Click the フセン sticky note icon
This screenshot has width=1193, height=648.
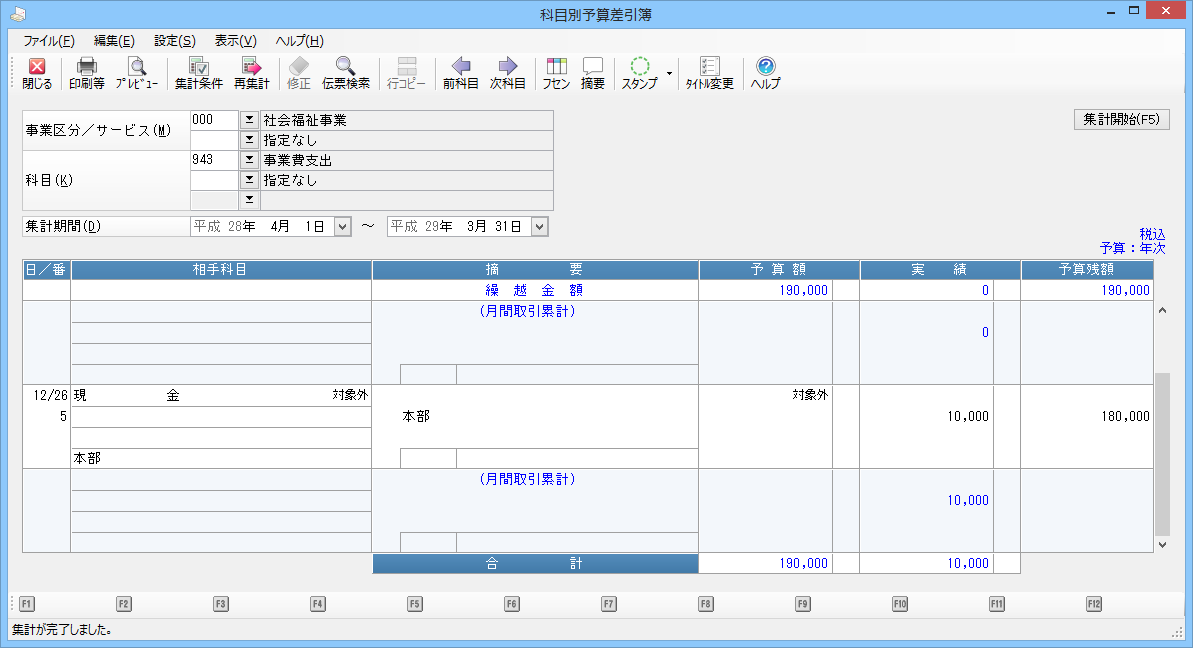point(556,73)
